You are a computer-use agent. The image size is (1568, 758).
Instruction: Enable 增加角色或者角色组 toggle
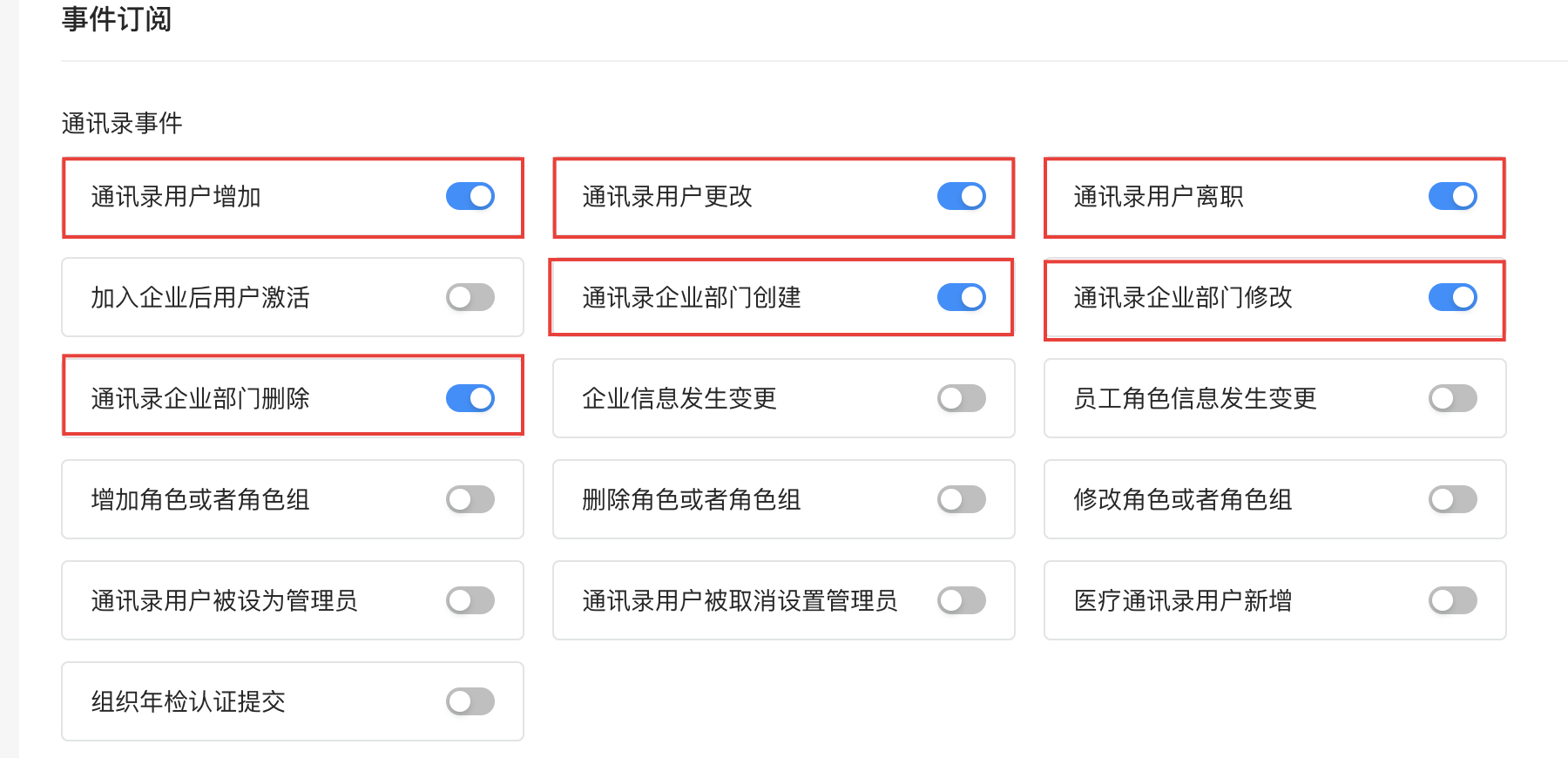tap(470, 499)
